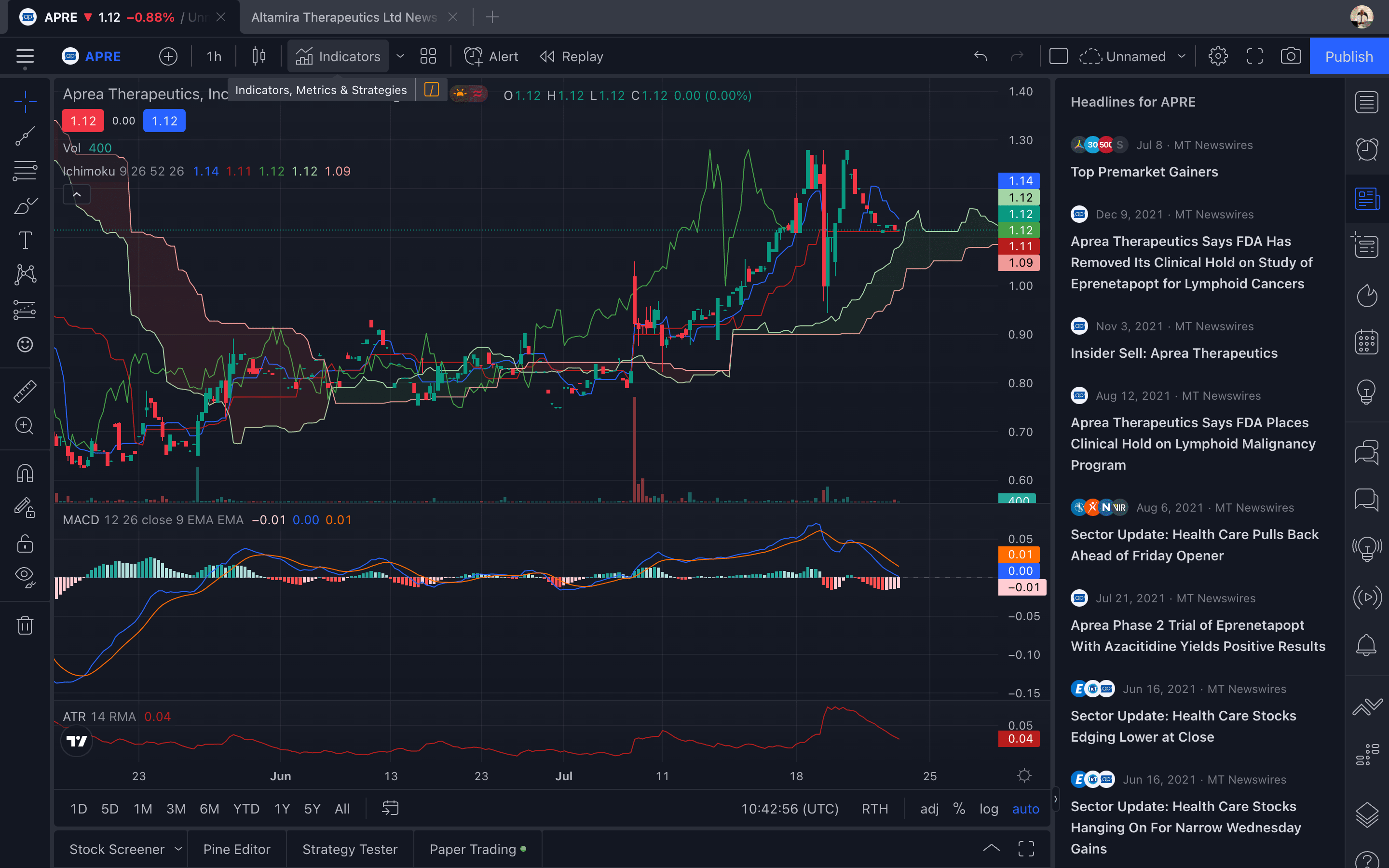The image size is (1389, 868).
Task: Toggle the adj price adjustment
Action: [929, 809]
